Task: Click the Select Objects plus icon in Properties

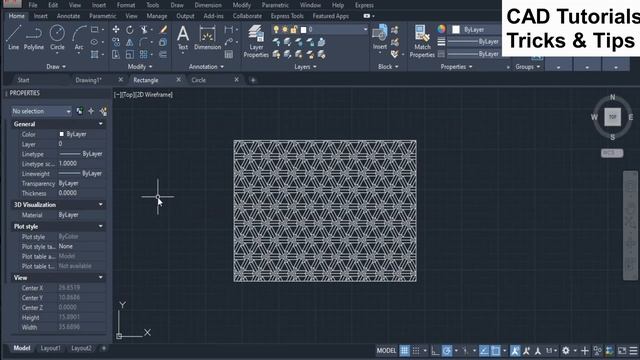Action: point(91,111)
